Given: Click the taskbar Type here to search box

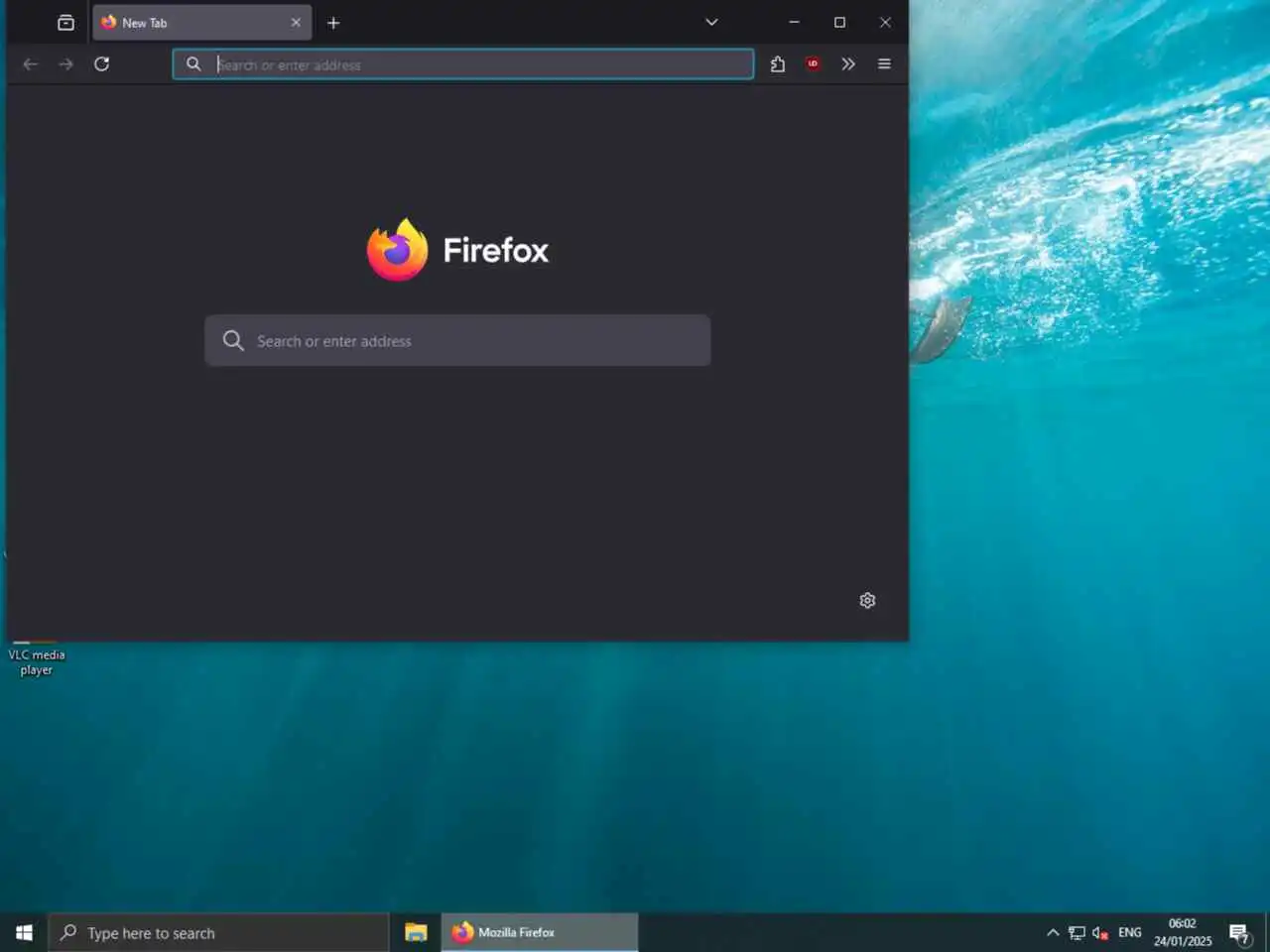Looking at the screenshot, I should coord(218,933).
